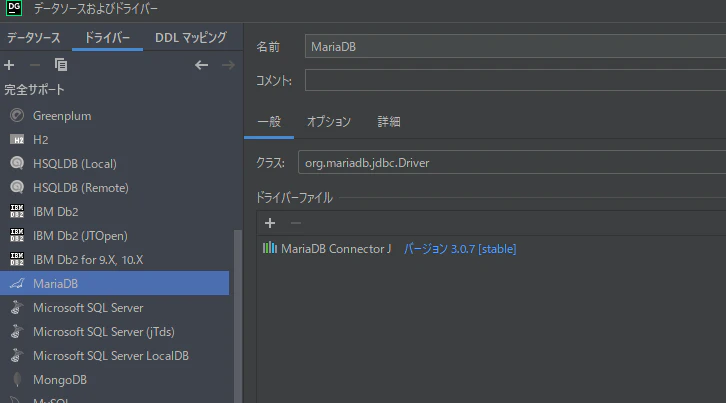Click the Microsoft SQL Server driver icon
The height and width of the screenshot is (403, 726).
coord(17,307)
